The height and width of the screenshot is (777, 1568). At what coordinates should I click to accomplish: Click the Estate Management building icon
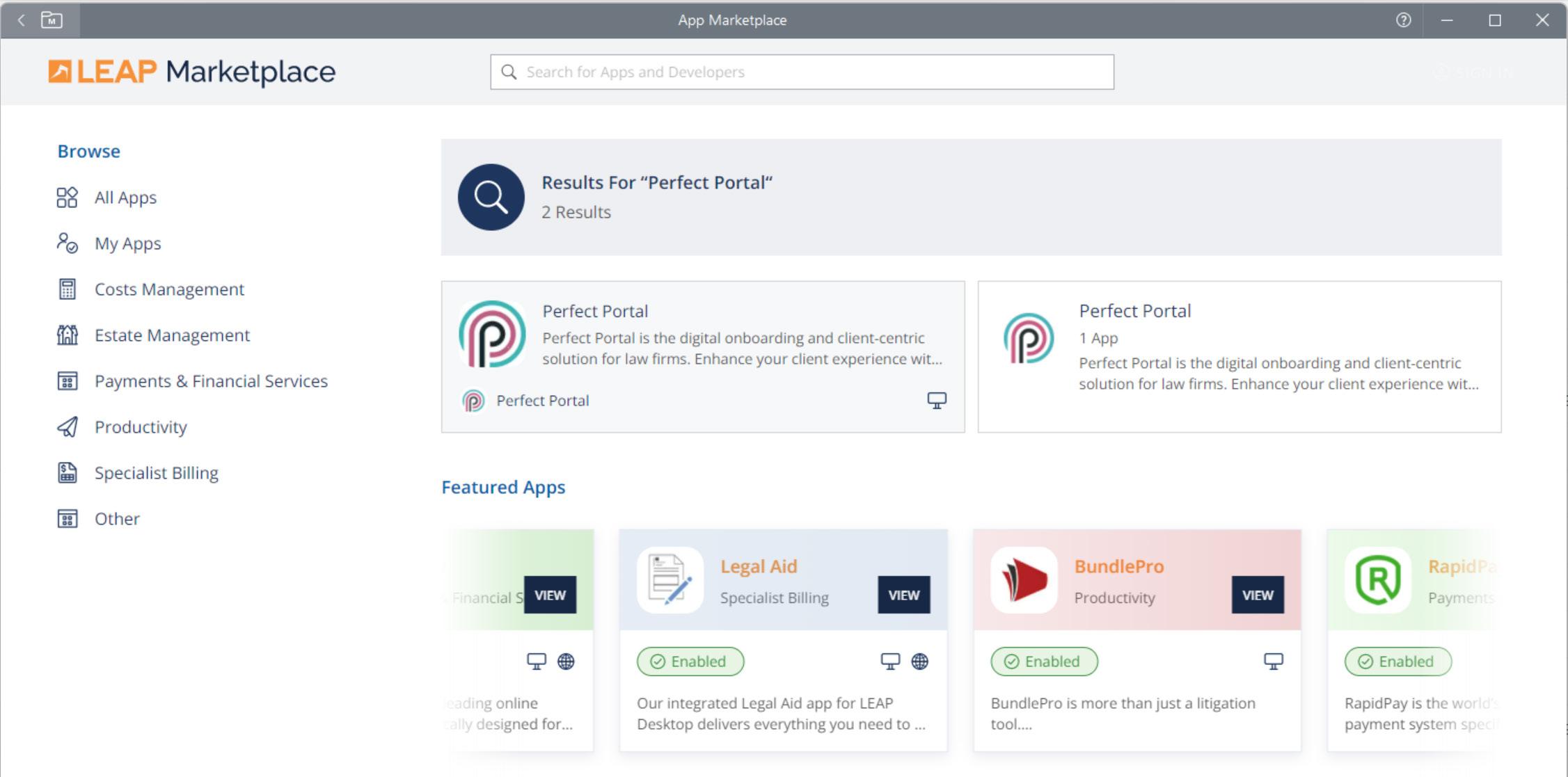pyautogui.click(x=68, y=335)
